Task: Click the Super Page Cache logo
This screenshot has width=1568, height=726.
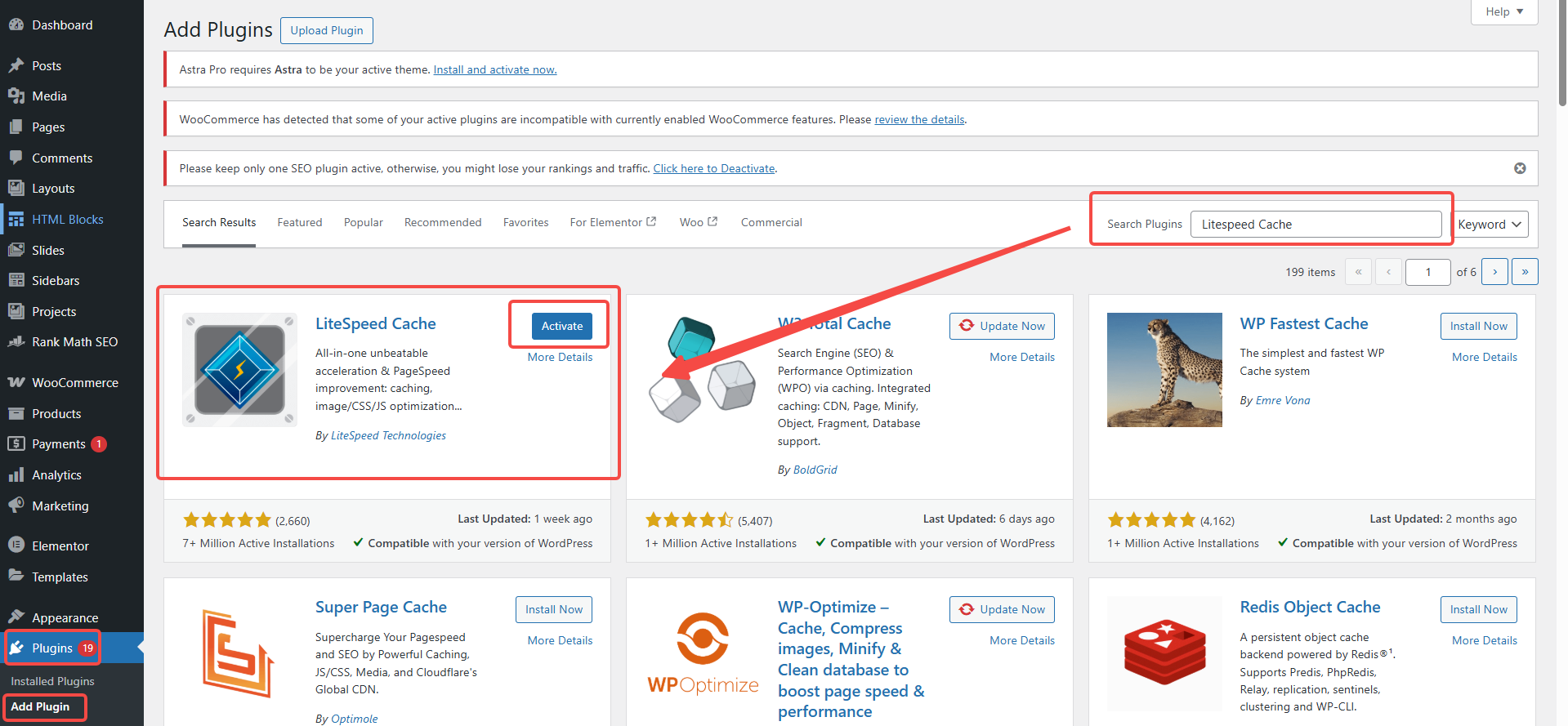Action: [238, 653]
